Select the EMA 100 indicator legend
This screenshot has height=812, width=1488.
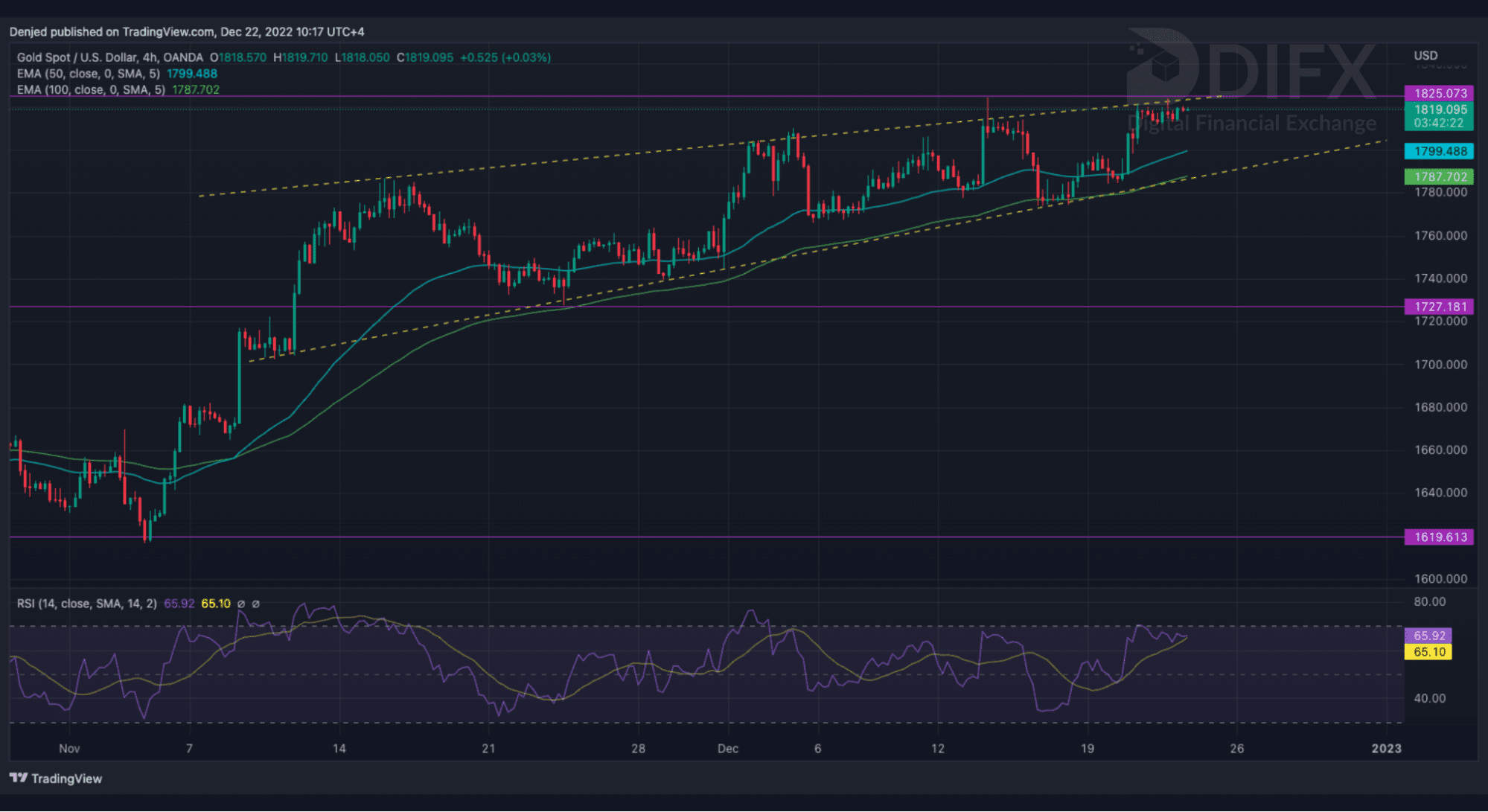click(x=91, y=89)
